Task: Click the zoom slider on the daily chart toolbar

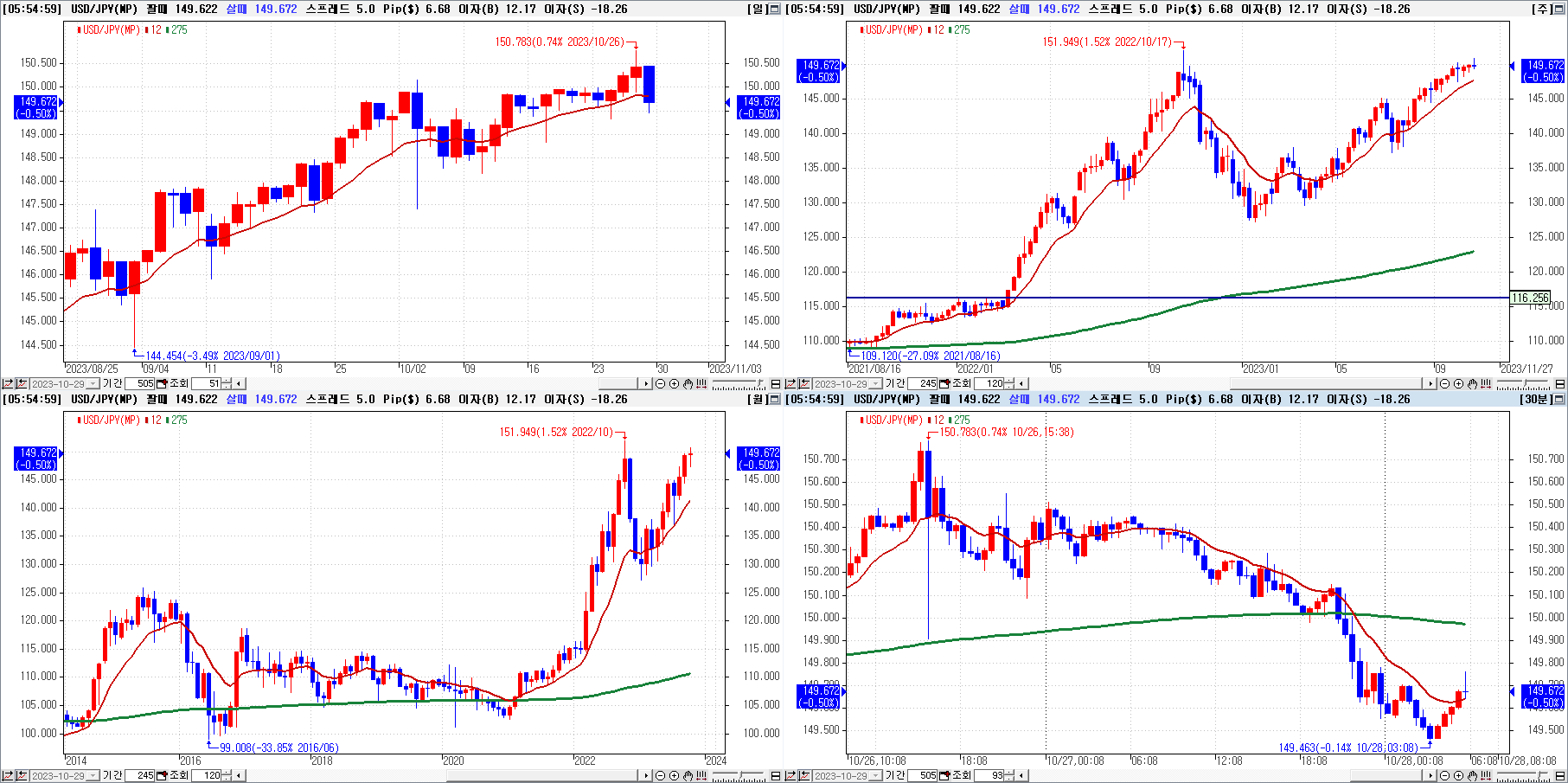Action: [x=738, y=383]
